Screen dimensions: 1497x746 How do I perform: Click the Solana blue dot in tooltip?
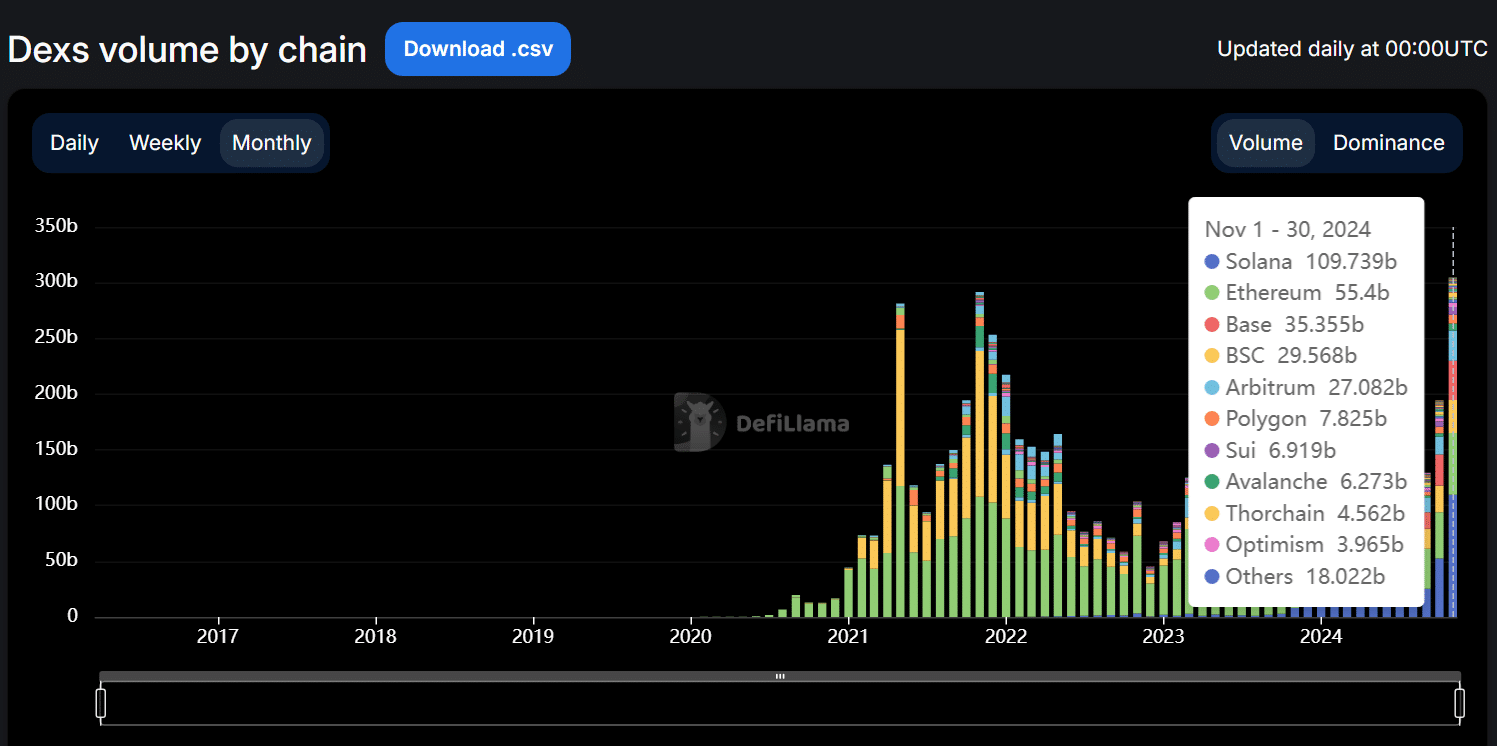tap(1212, 262)
